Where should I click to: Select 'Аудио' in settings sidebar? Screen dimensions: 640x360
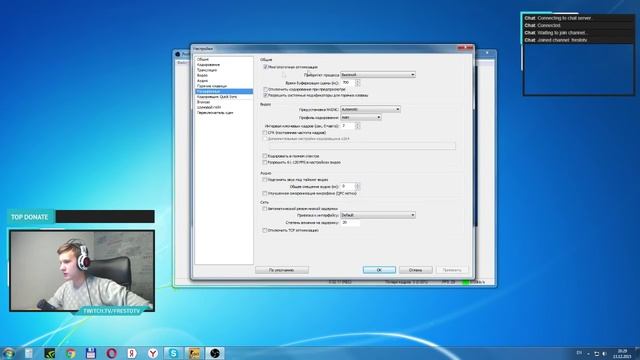[x=202, y=81]
